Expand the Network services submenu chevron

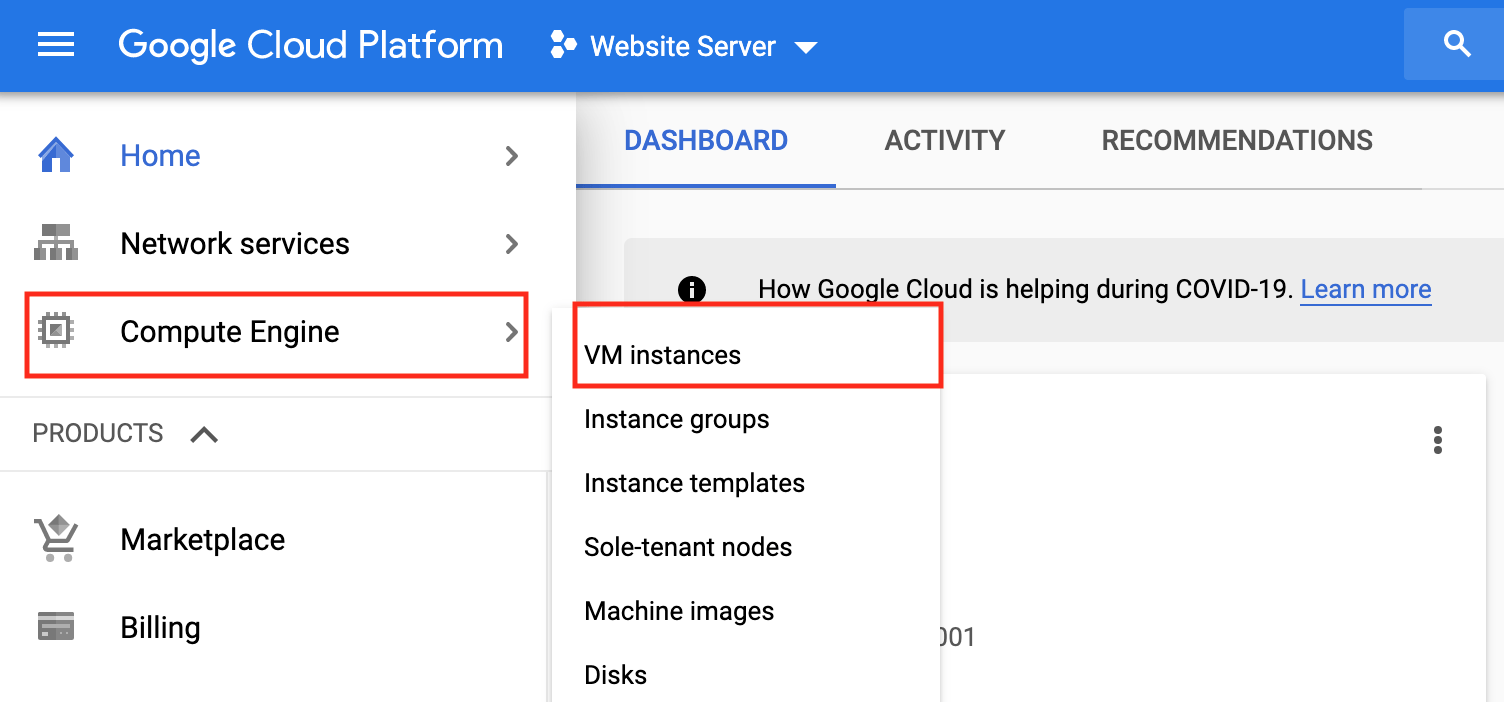click(512, 244)
